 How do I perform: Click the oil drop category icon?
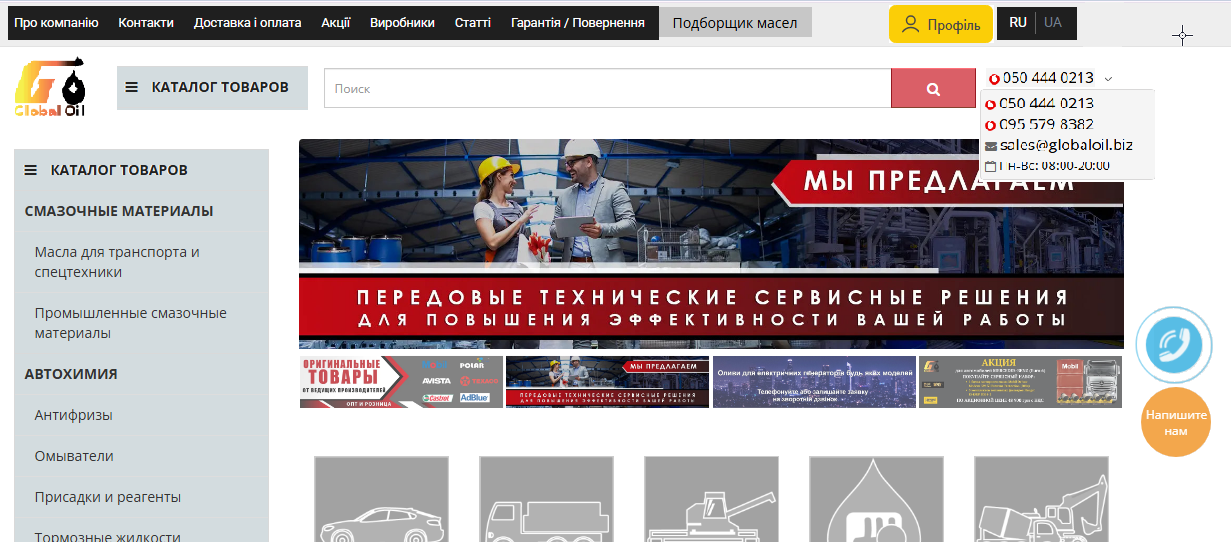coord(876,499)
